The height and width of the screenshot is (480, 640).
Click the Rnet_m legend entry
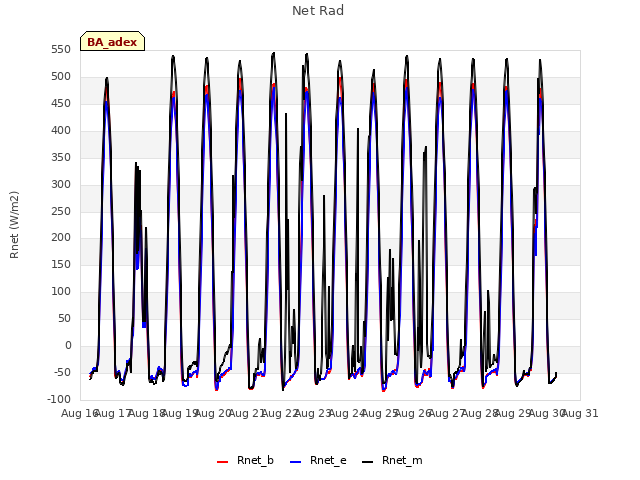[x=392, y=461]
